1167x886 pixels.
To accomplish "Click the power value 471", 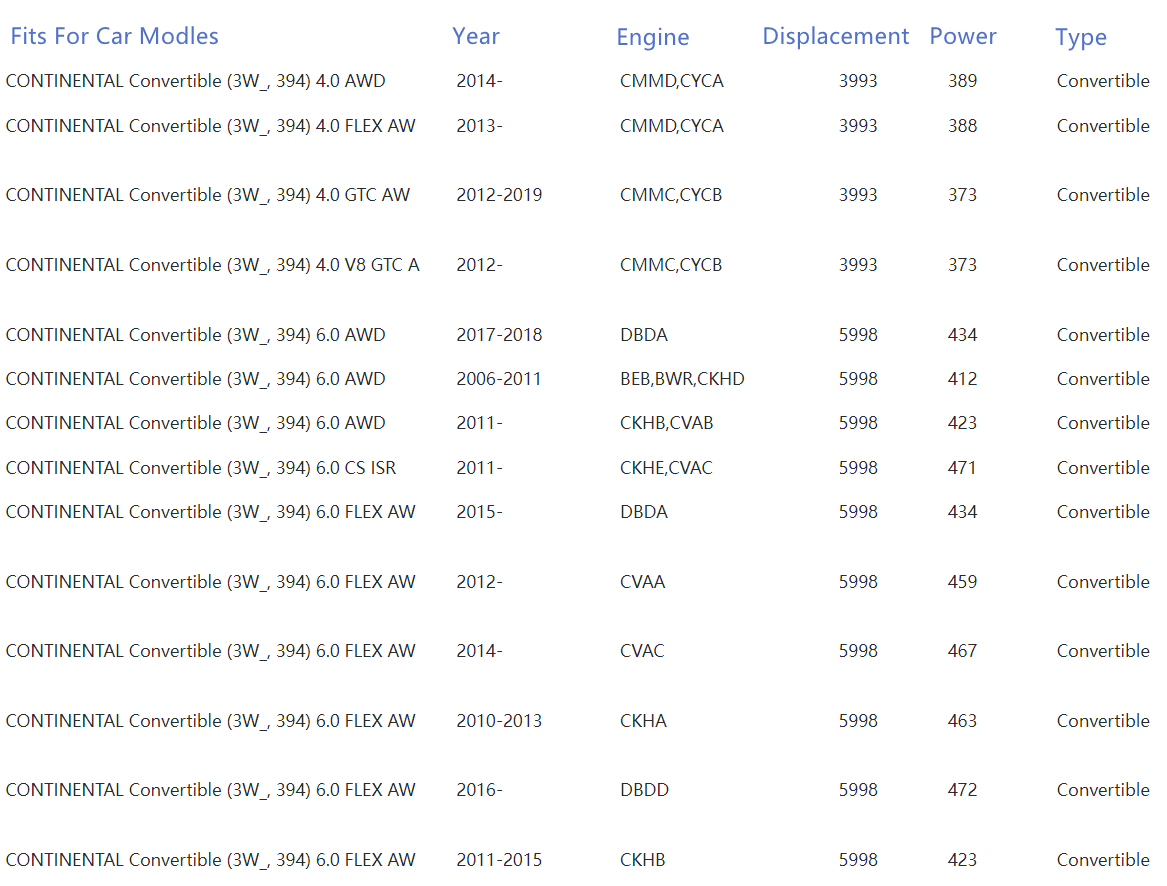I will (x=962, y=468).
